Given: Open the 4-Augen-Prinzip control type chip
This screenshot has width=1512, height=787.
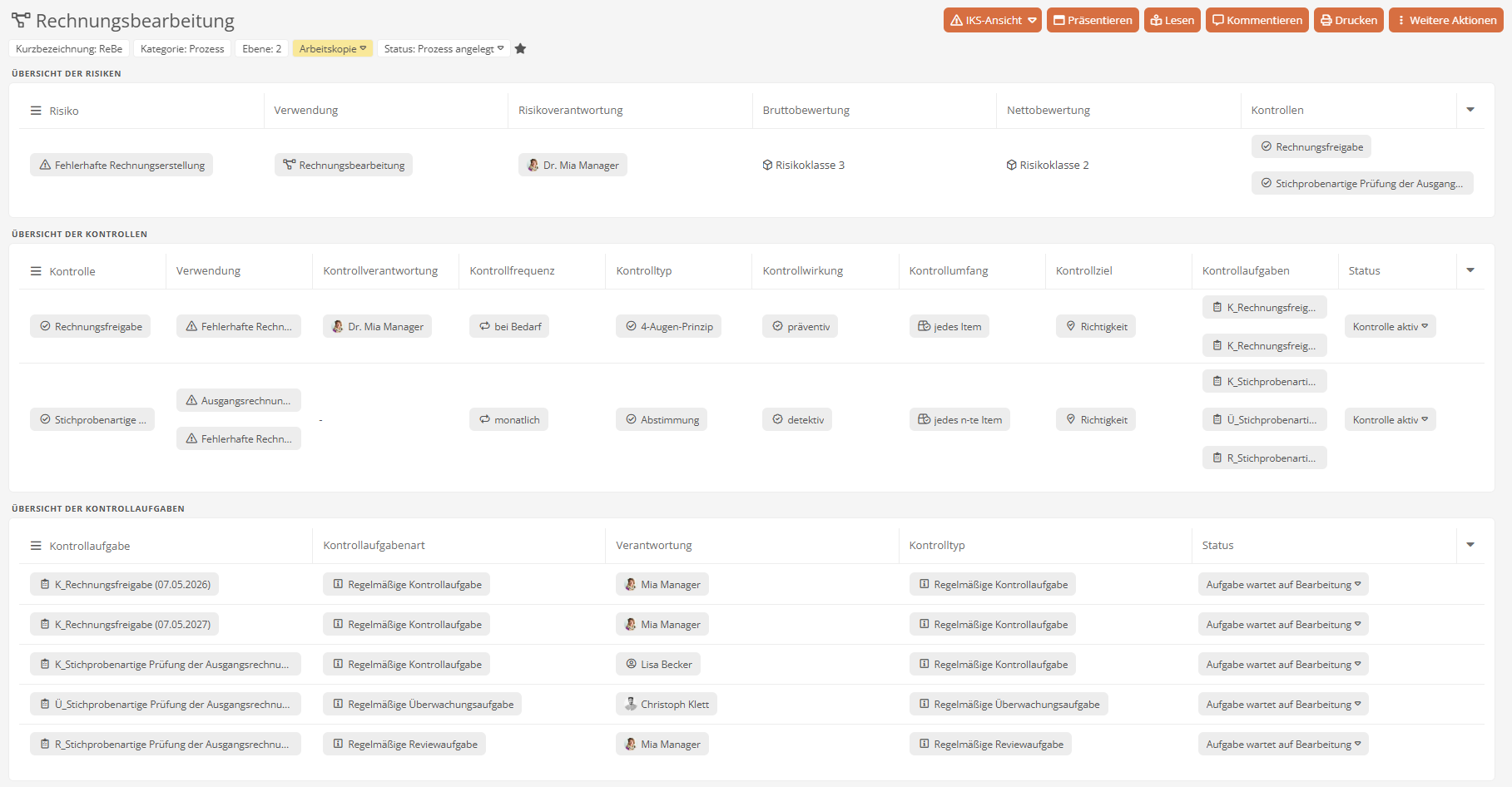Looking at the screenshot, I should [x=668, y=326].
